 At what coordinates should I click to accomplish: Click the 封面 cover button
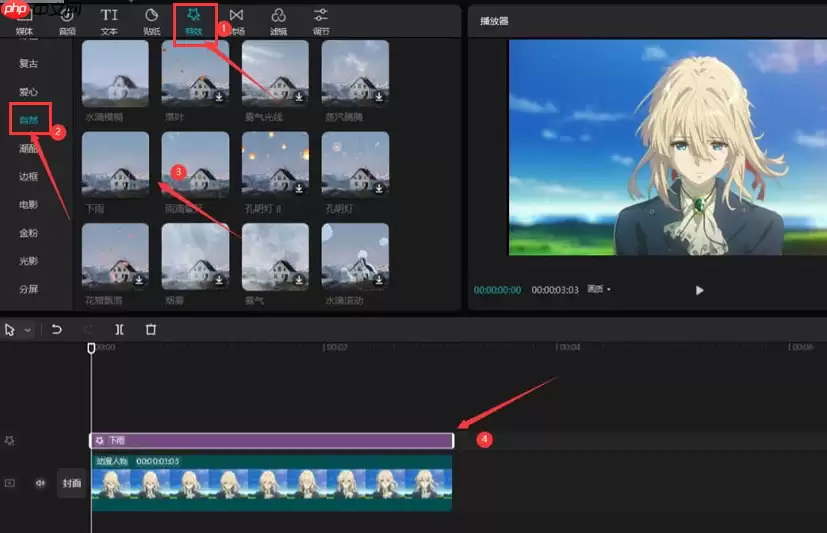point(72,483)
